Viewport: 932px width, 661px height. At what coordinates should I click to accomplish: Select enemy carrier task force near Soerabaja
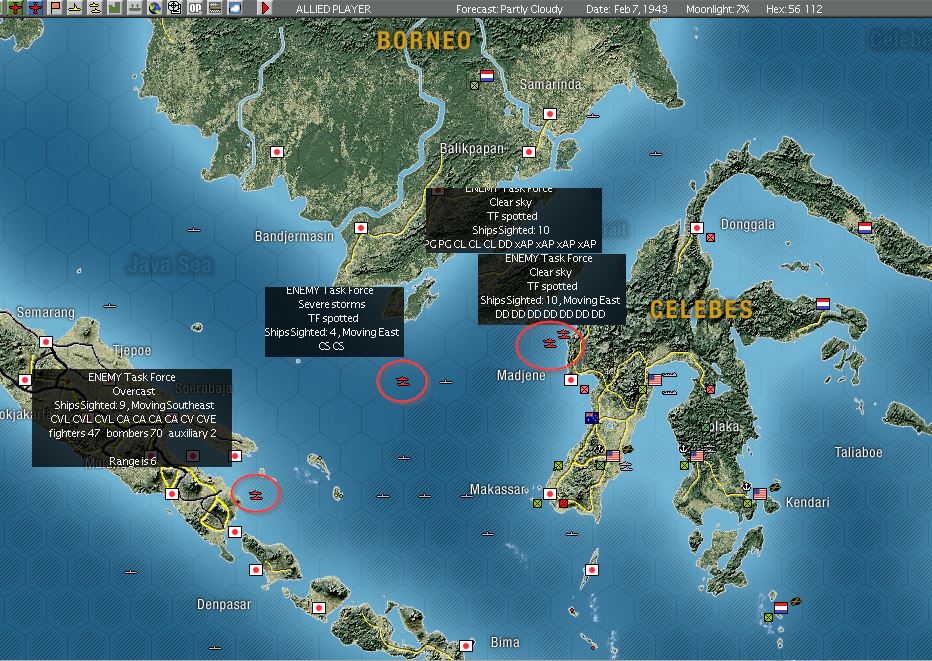256,495
